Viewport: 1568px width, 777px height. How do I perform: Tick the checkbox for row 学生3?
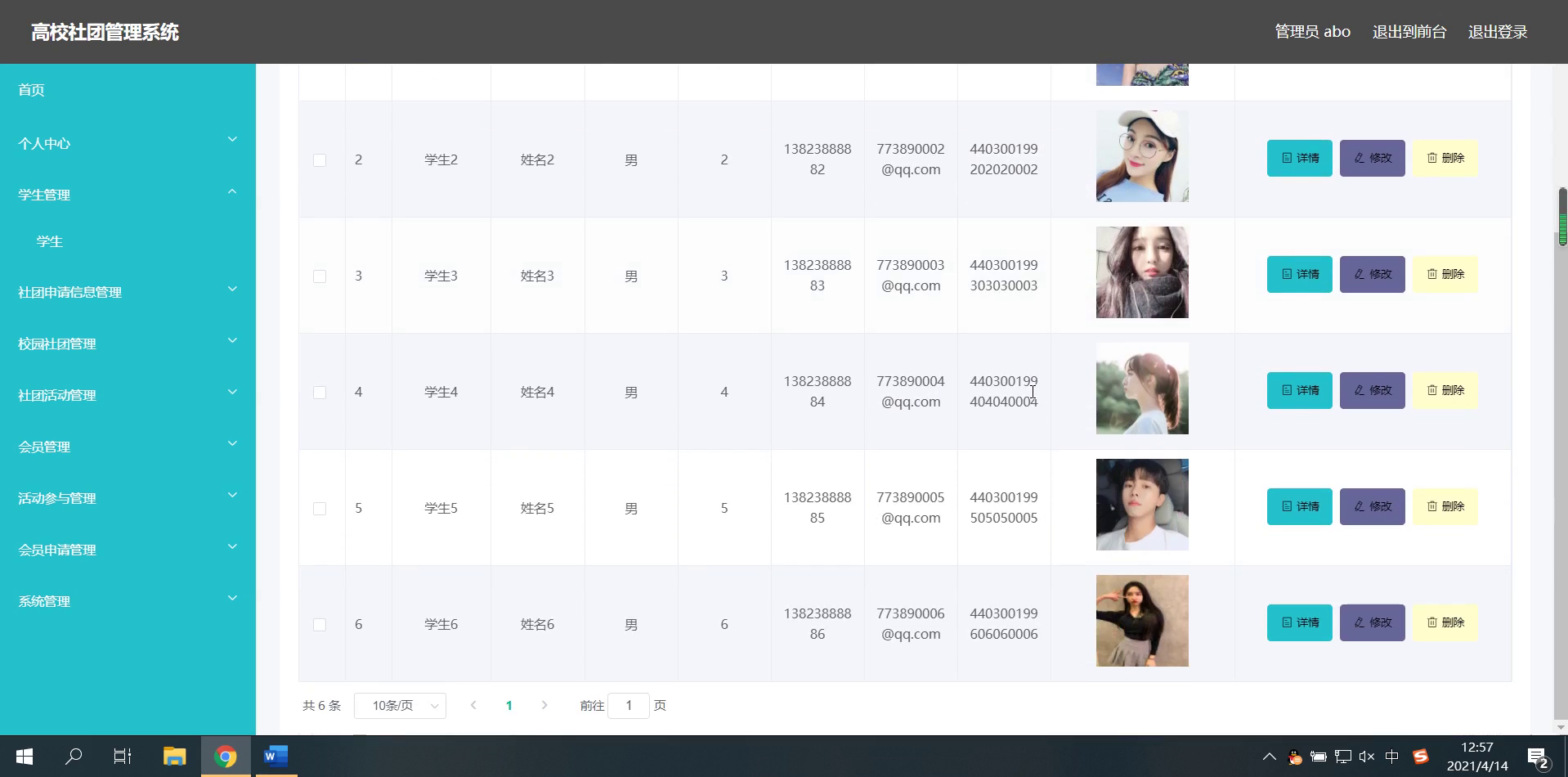point(320,276)
